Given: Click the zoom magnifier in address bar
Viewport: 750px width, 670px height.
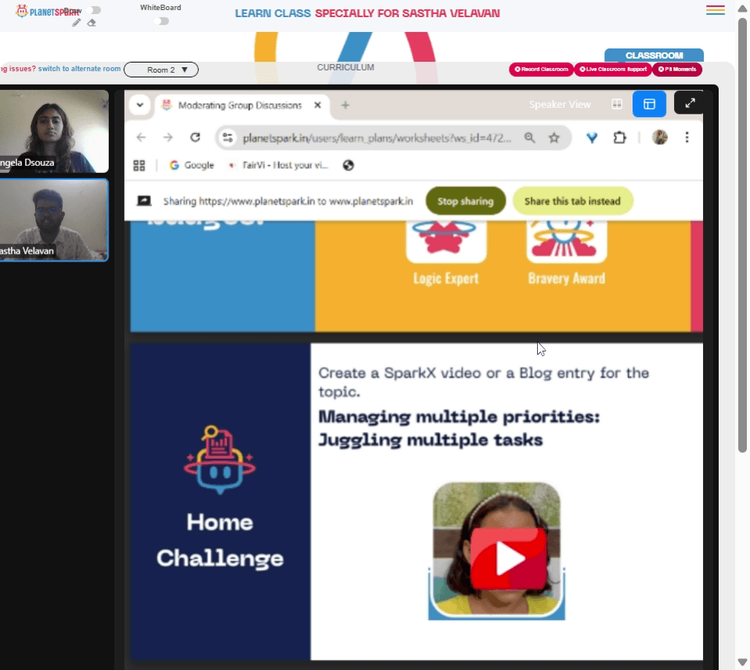Looking at the screenshot, I should [529, 138].
